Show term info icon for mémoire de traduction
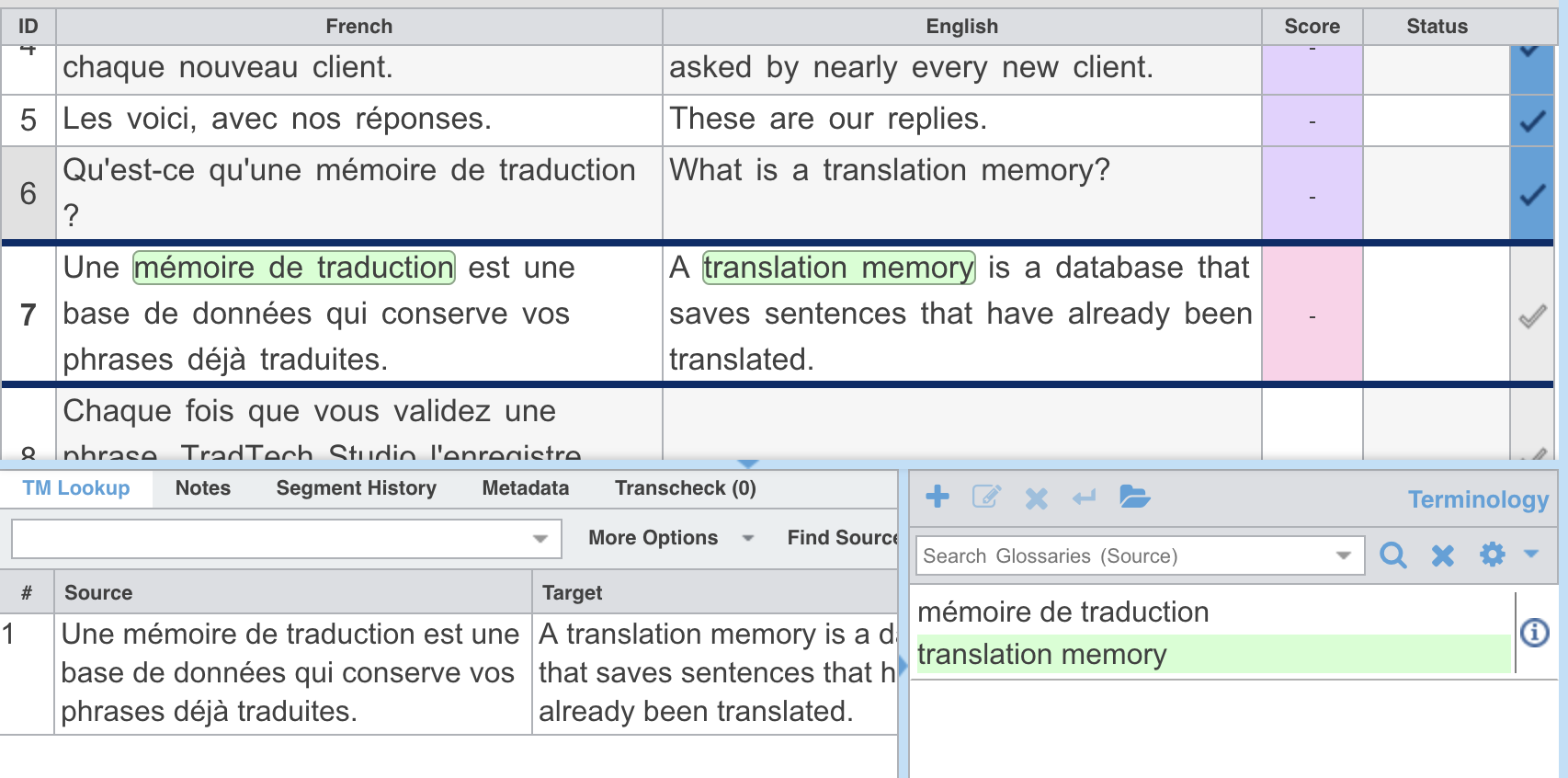This screenshot has width=1568, height=778. pyautogui.click(x=1535, y=633)
